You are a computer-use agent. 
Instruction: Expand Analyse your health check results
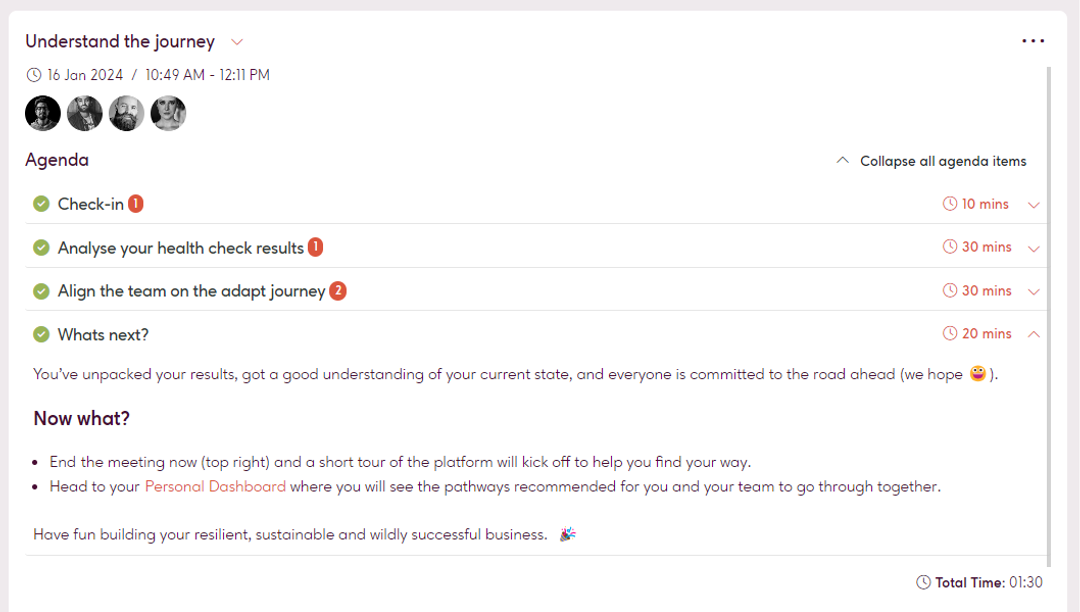click(1034, 247)
